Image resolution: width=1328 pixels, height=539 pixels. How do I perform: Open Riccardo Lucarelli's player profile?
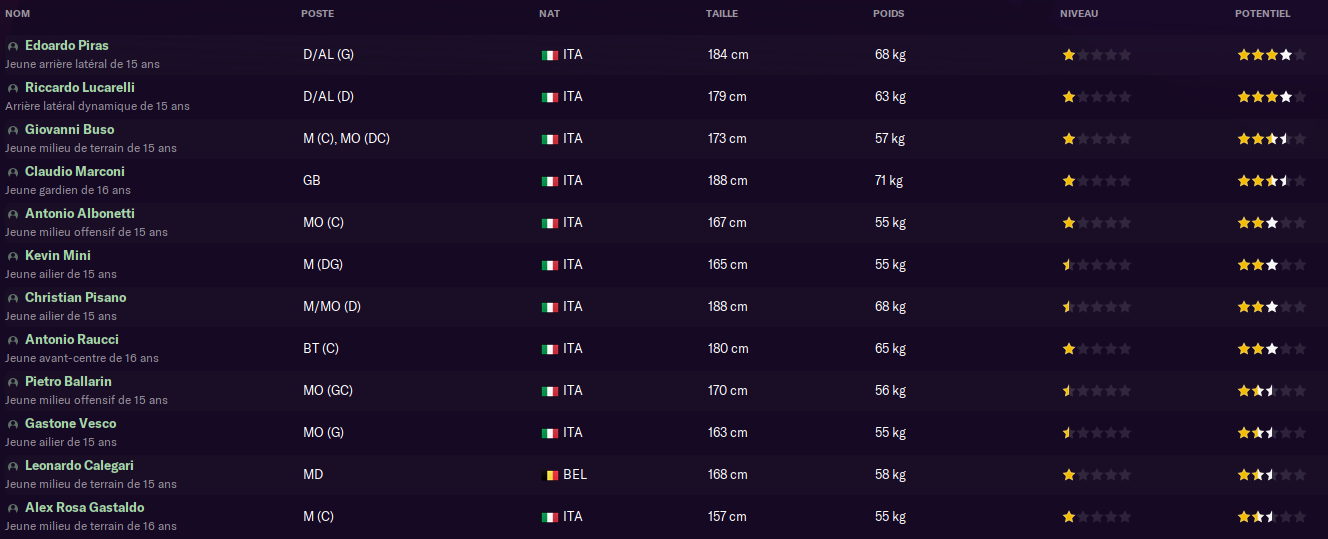coord(80,88)
